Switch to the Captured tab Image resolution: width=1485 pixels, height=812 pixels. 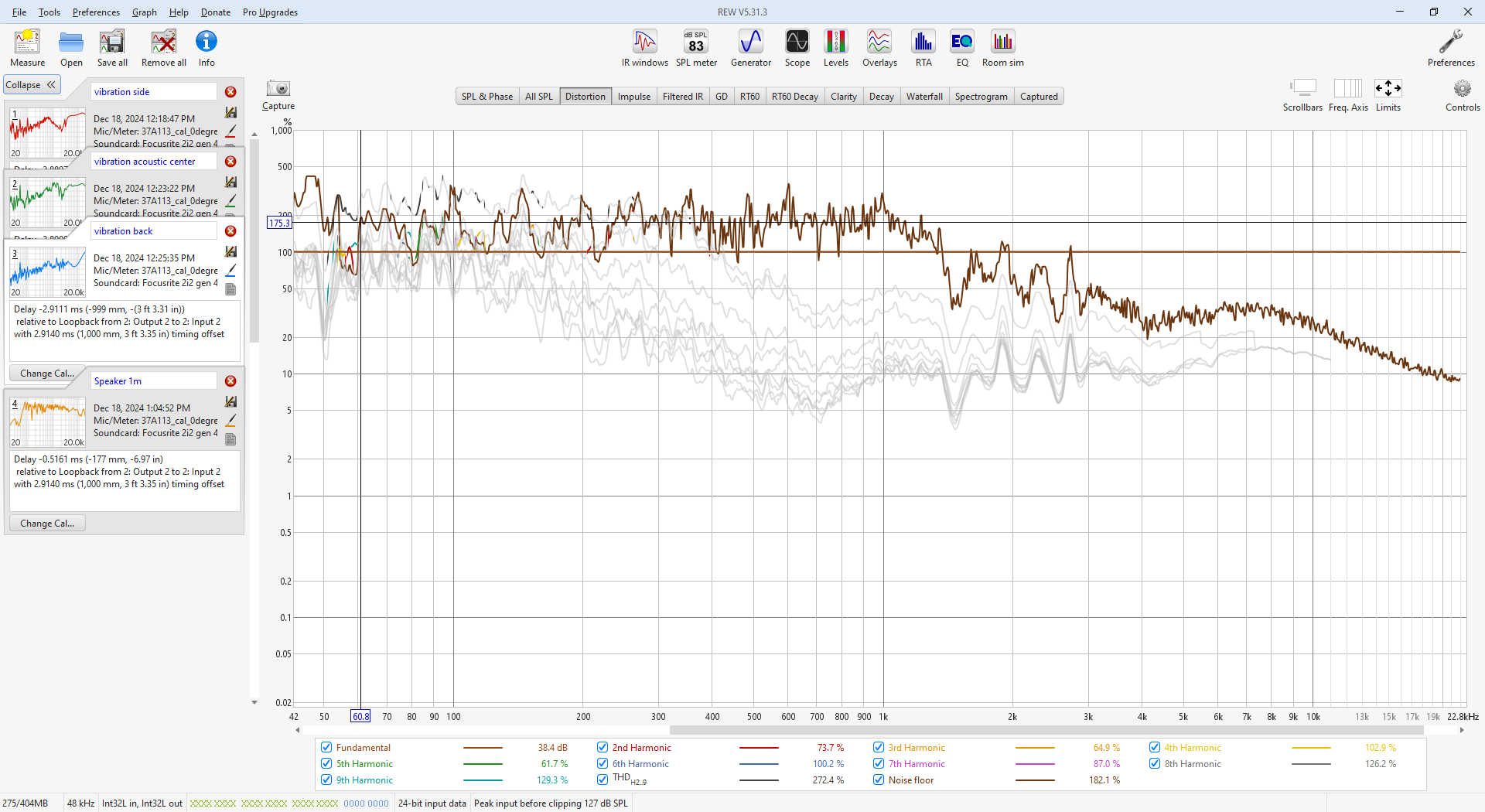[x=1039, y=97]
